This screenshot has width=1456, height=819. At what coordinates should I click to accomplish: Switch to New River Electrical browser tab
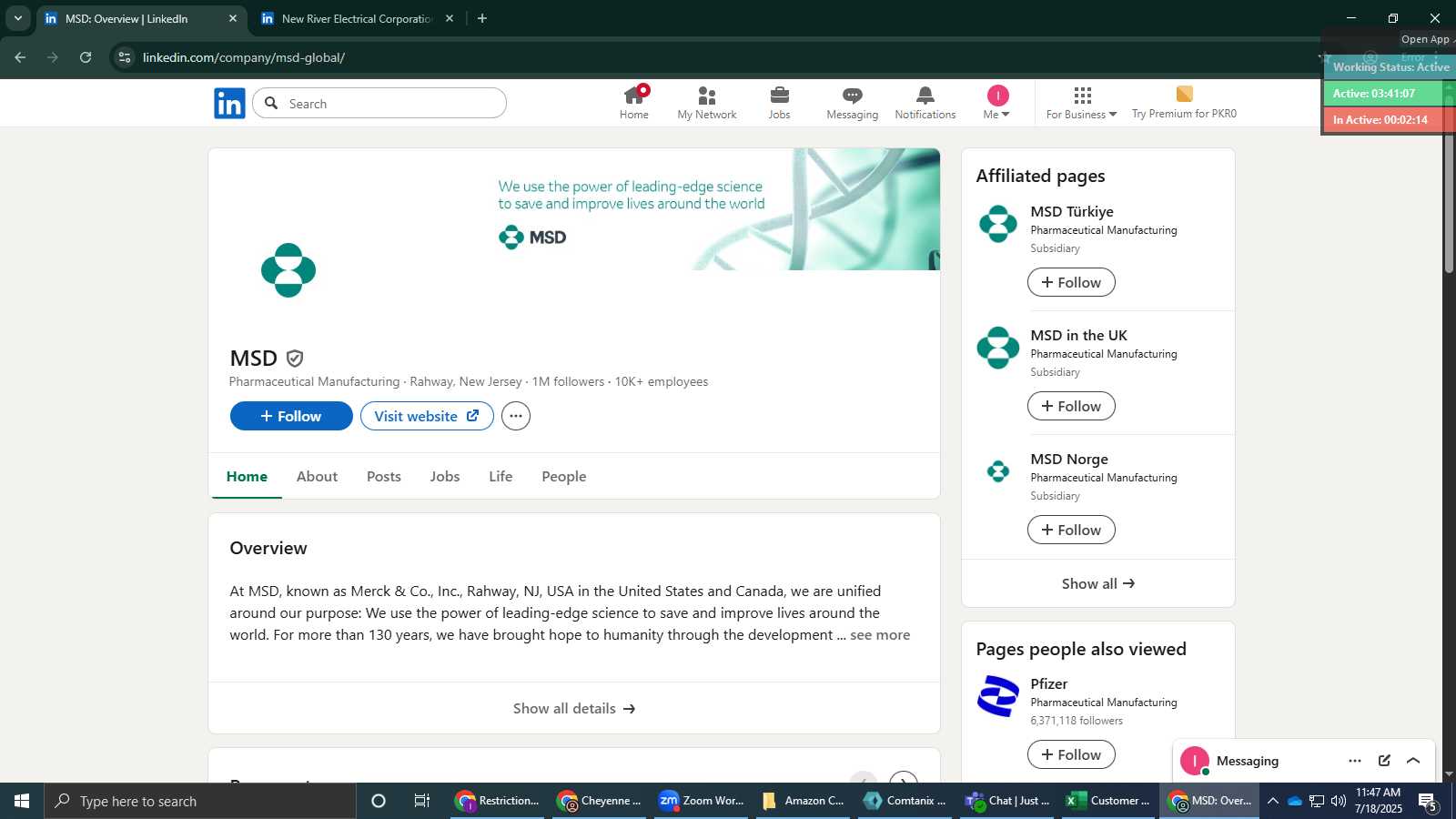pyautogui.click(x=358, y=18)
